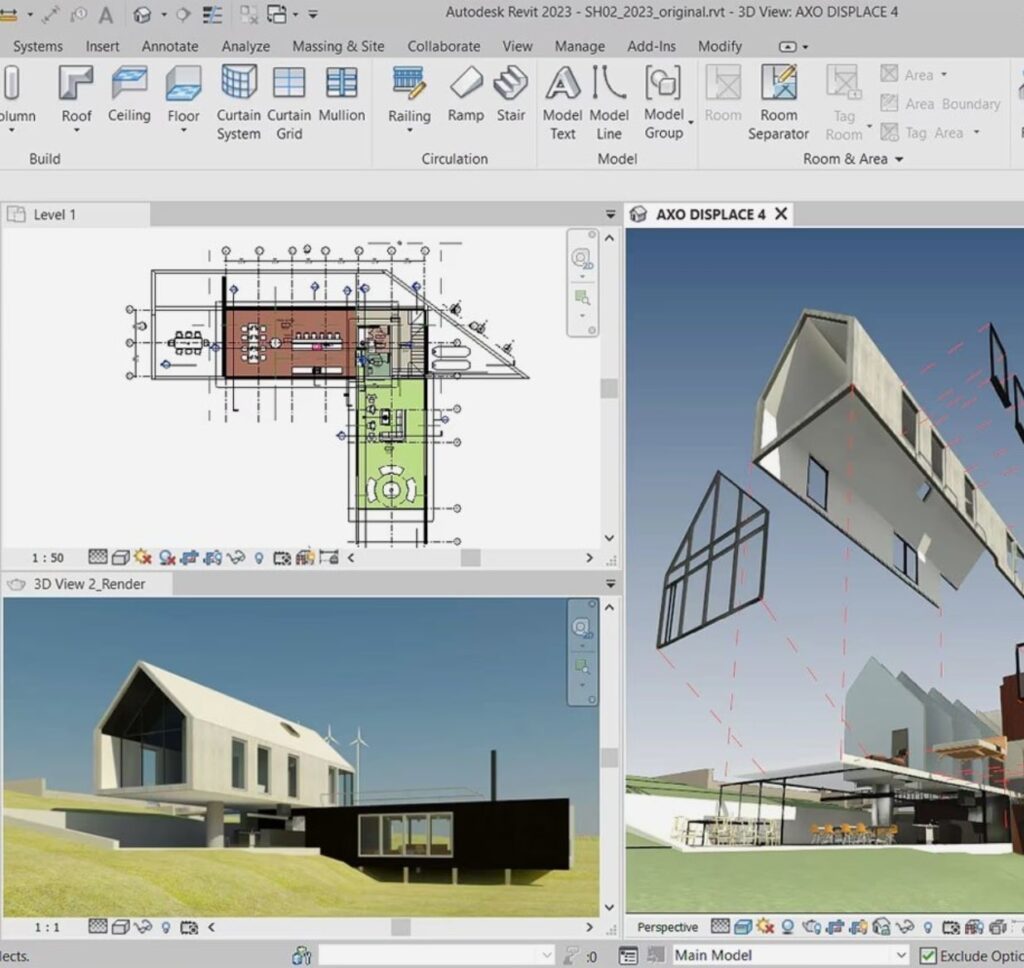Viewport: 1024px width, 968px height.
Task: Toggle the Exclude Options checkbox
Action: pyautogui.click(x=928, y=955)
